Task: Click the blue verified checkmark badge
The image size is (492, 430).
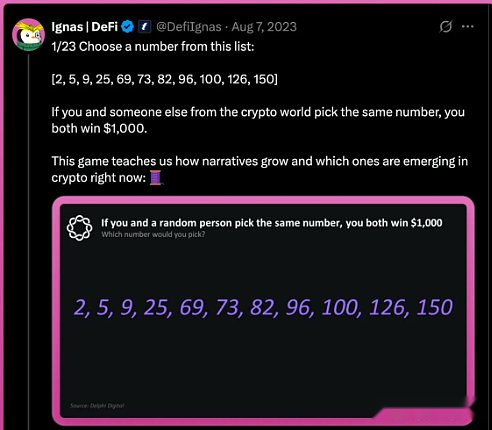Action: [127, 27]
